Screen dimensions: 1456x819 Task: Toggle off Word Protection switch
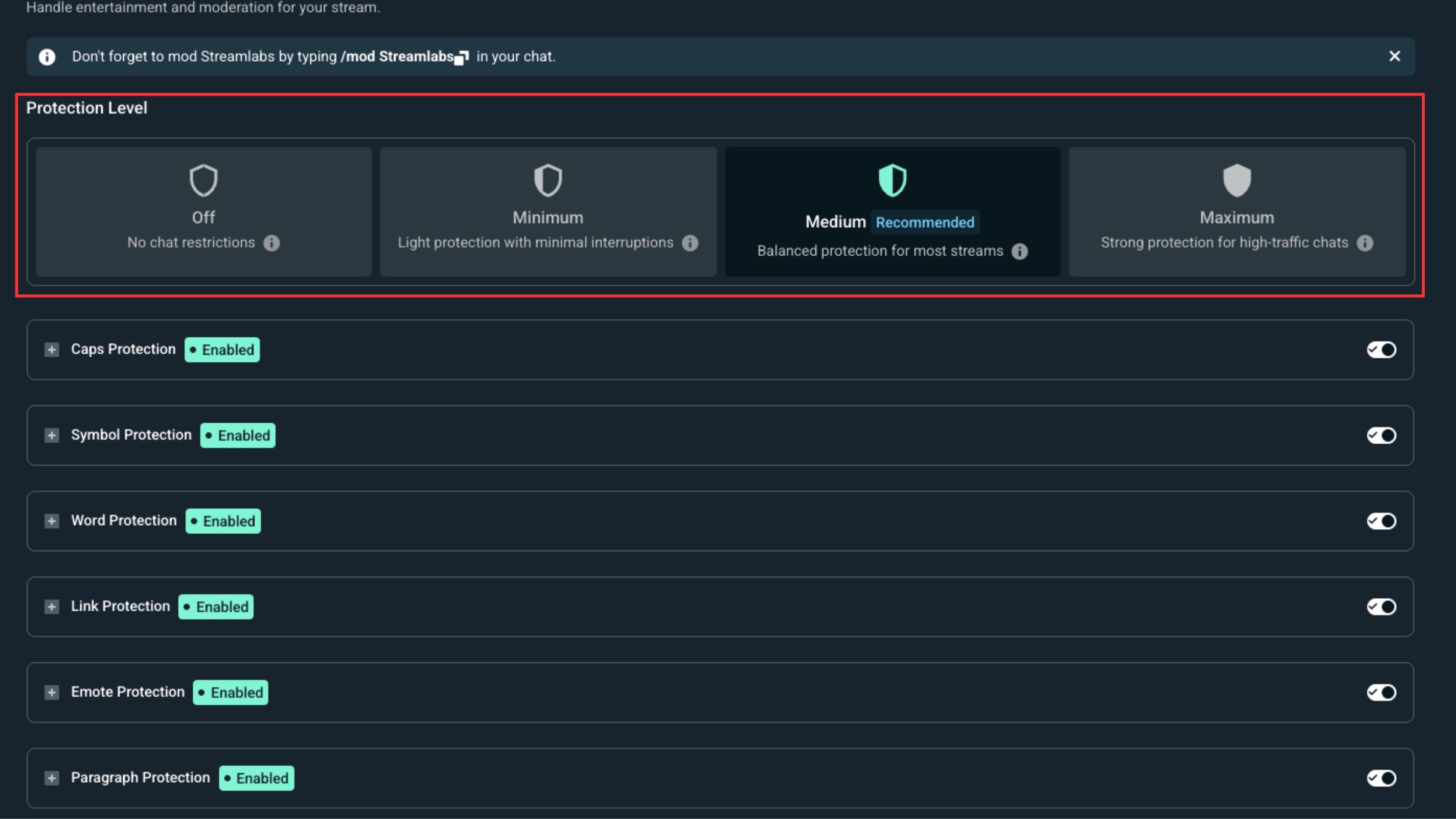click(1381, 521)
